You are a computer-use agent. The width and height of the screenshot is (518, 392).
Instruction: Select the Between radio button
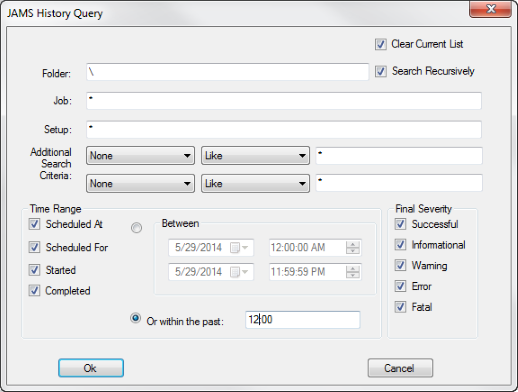coord(136,228)
